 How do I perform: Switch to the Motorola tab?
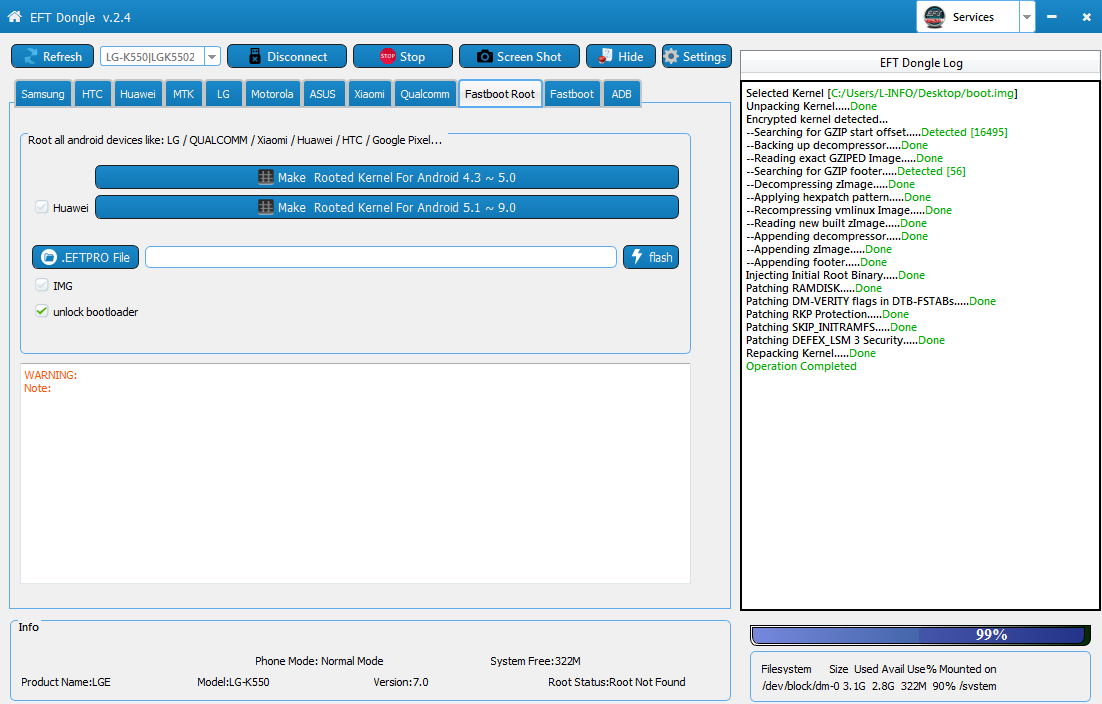tap(272, 94)
